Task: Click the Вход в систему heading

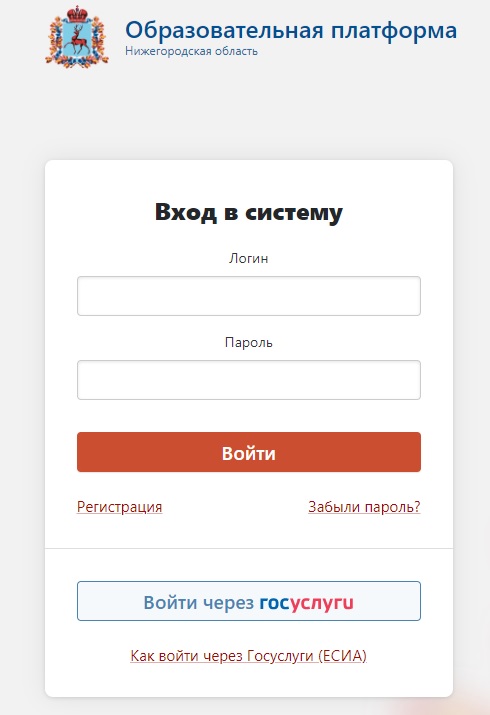Action: 248,212
